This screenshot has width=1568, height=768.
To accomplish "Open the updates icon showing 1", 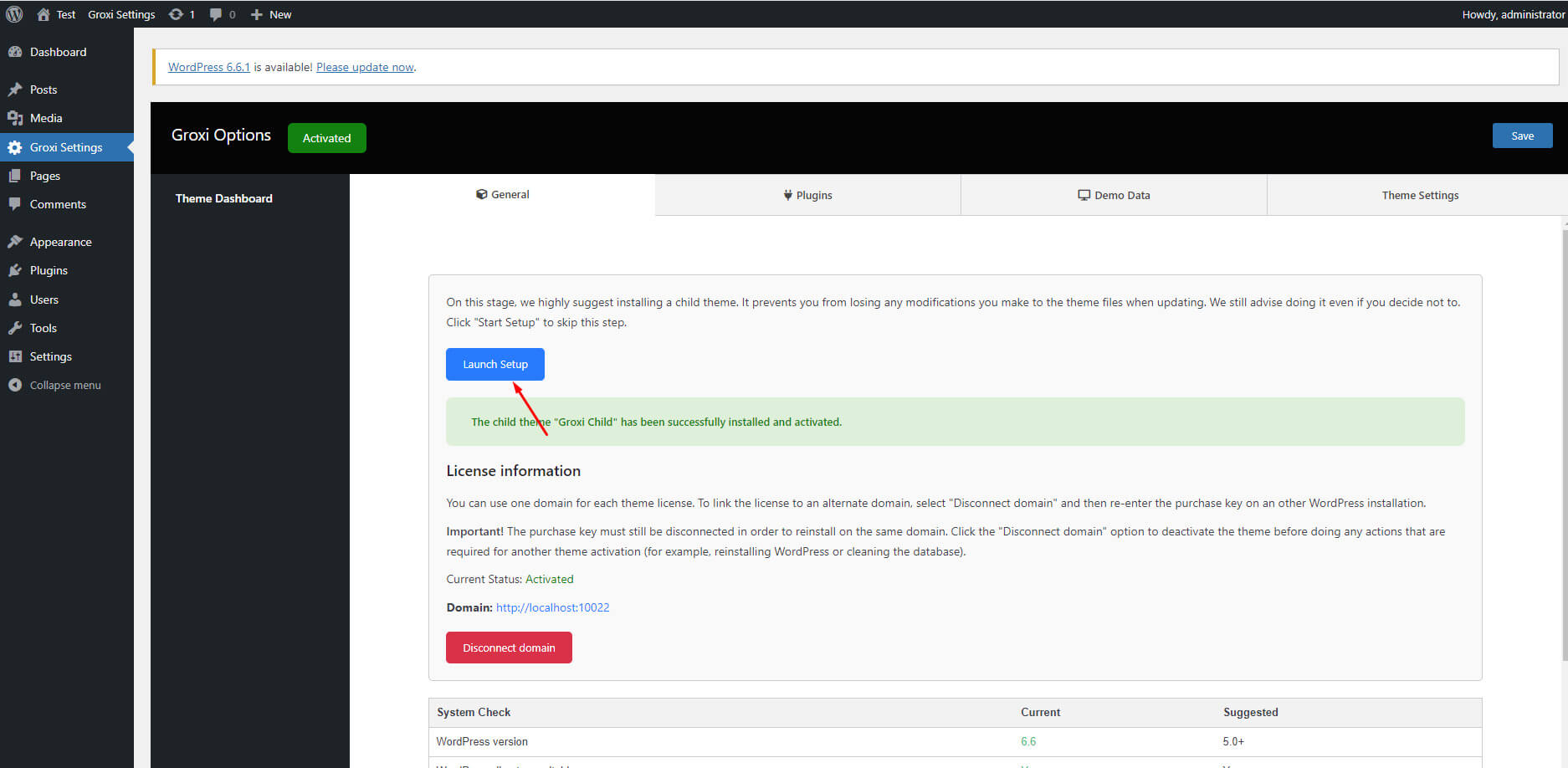I will 176,14.
